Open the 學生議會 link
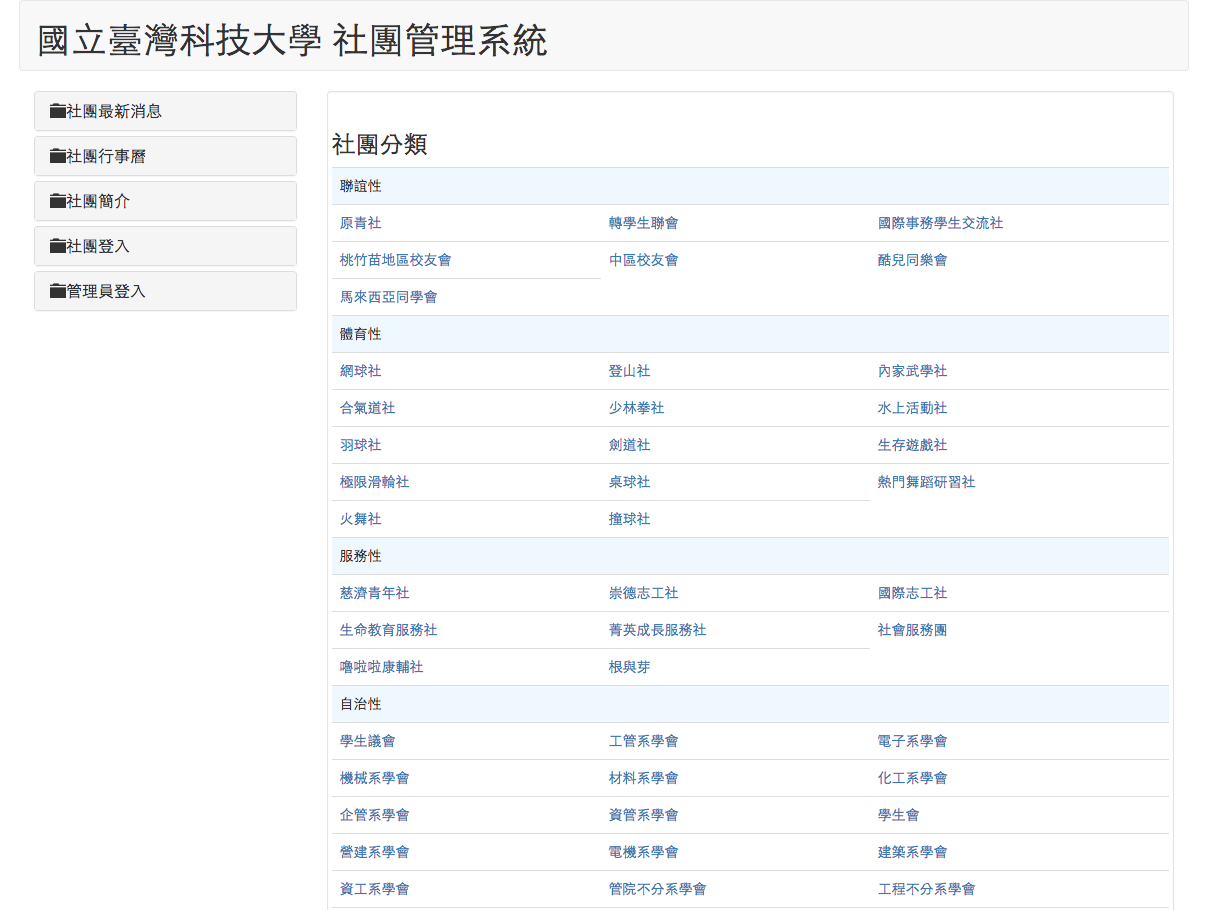The width and height of the screenshot is (1227, 910). pos(367,741)
